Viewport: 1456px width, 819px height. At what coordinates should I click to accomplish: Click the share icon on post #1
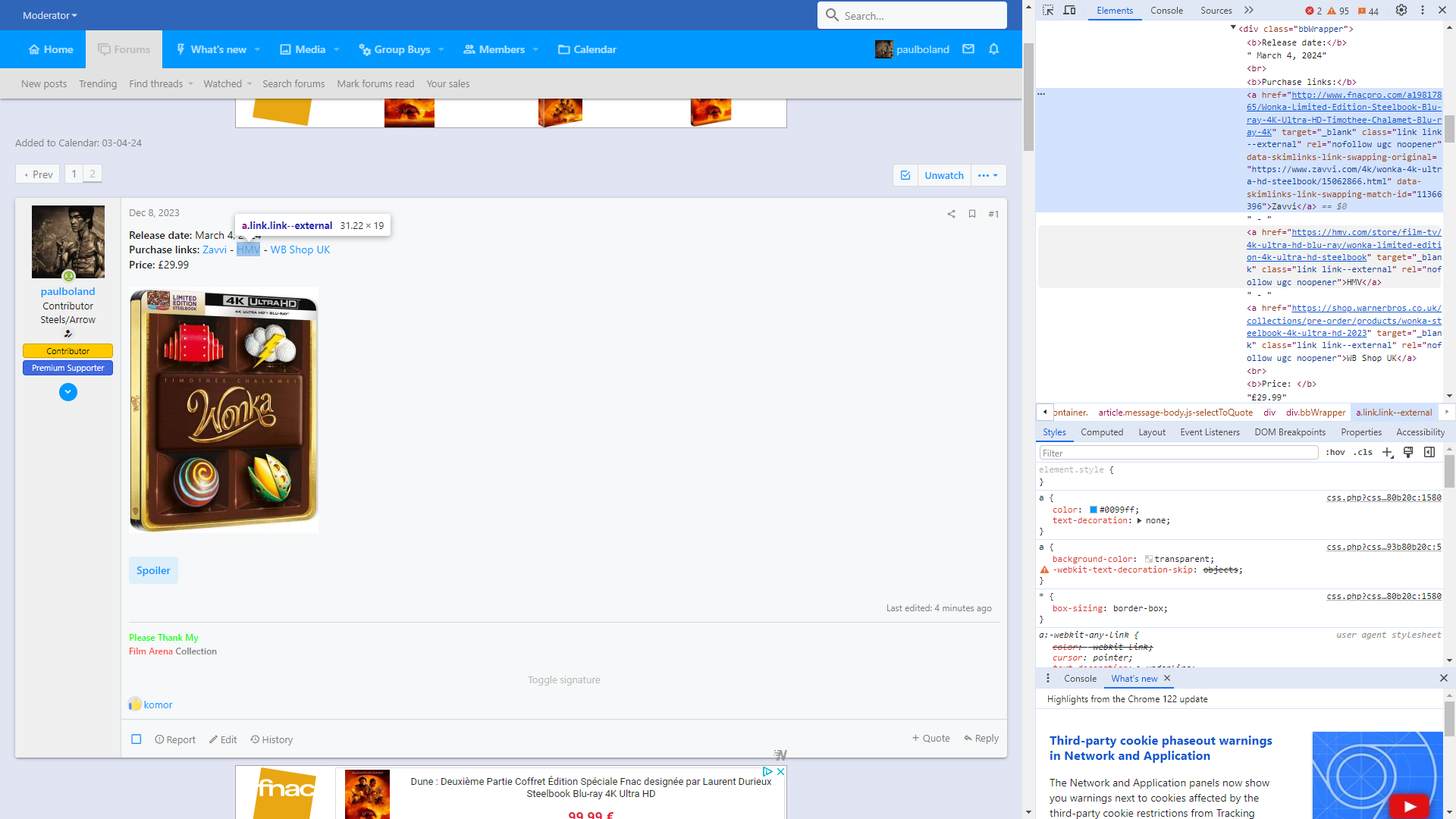951,214
